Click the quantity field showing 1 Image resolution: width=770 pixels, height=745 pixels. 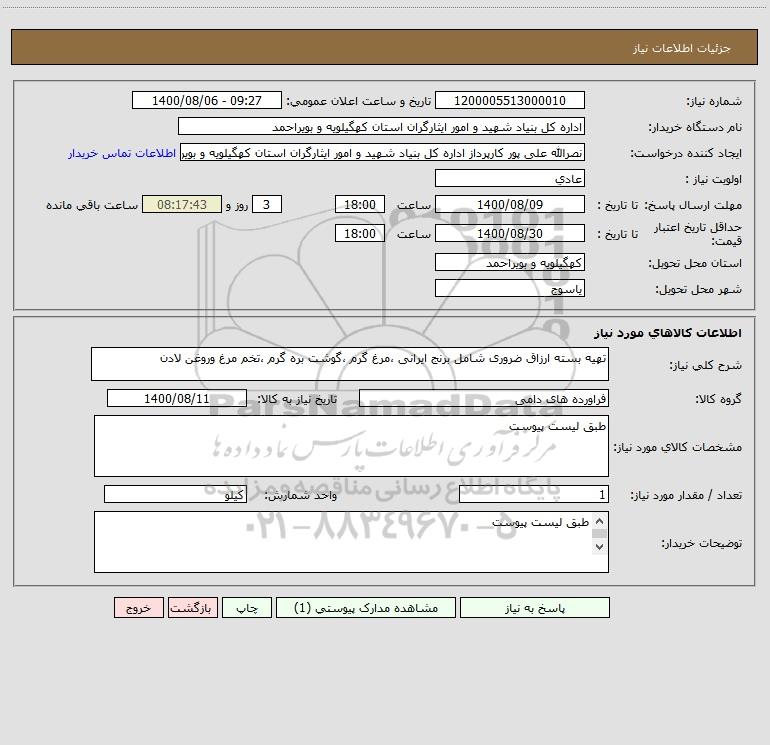[534, 495]
